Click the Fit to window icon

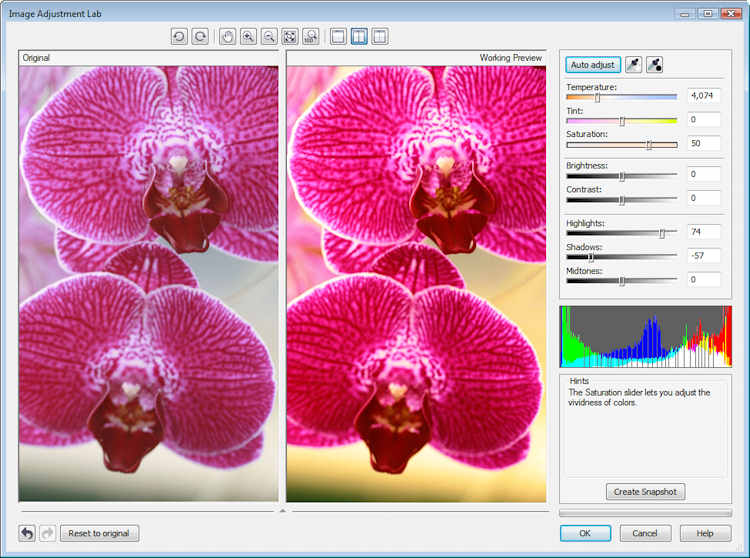click(290, 36)
